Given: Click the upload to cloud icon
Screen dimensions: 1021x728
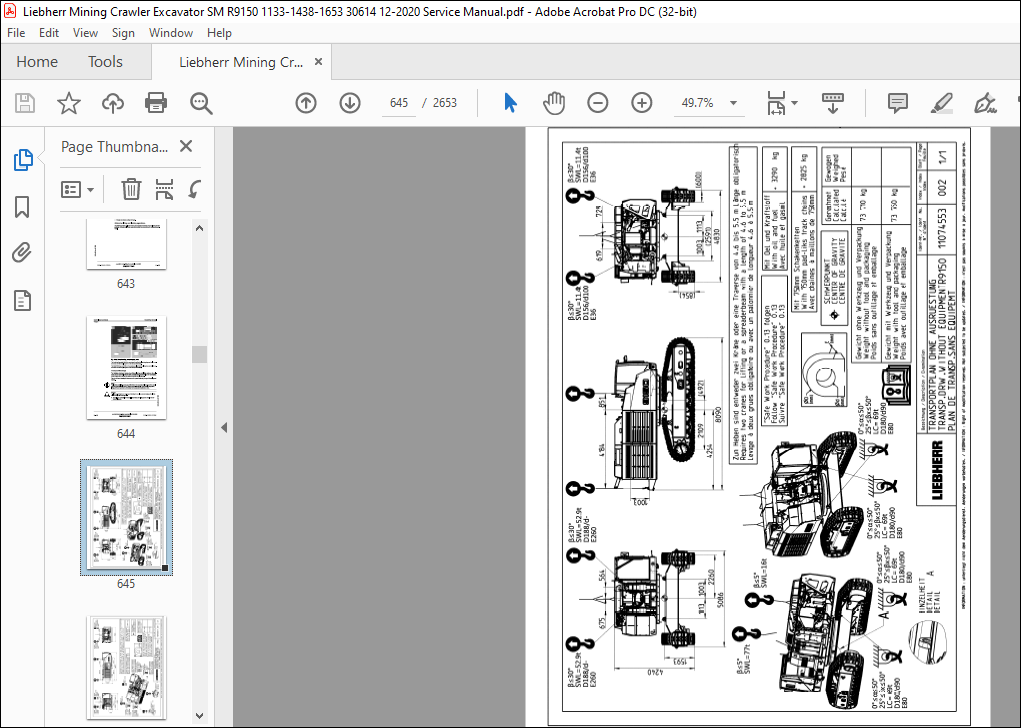Looking at the screenshot, I should click(x=113, y=103).
